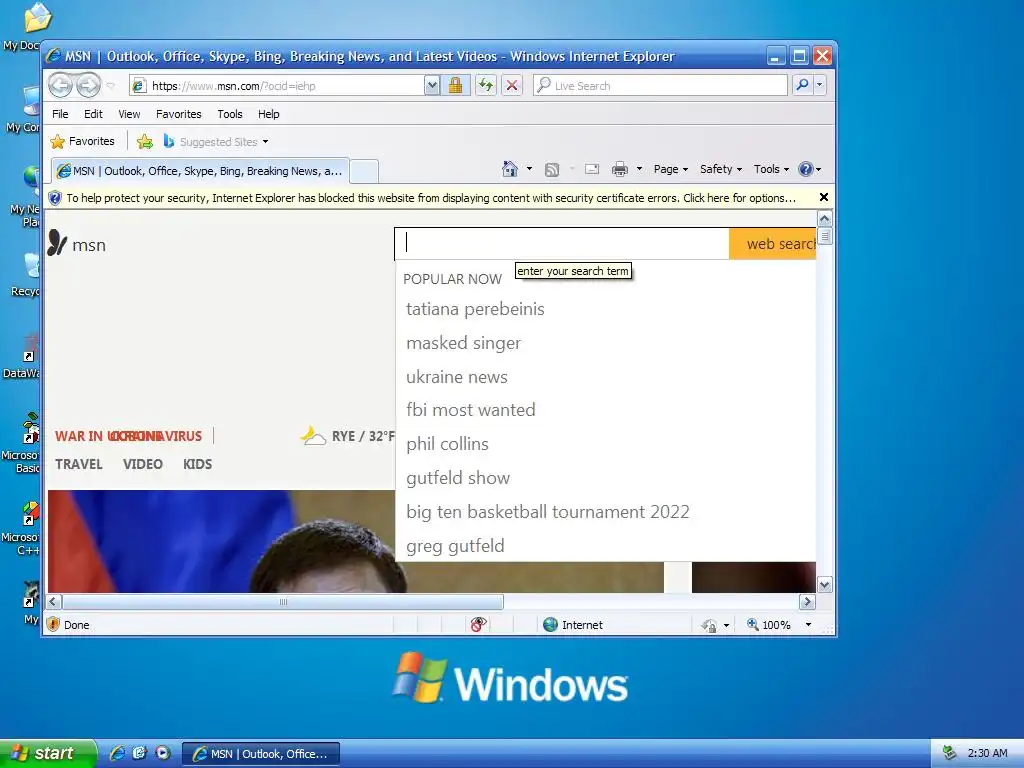Select suggestion fbi most wanted

tap(470, 410)
